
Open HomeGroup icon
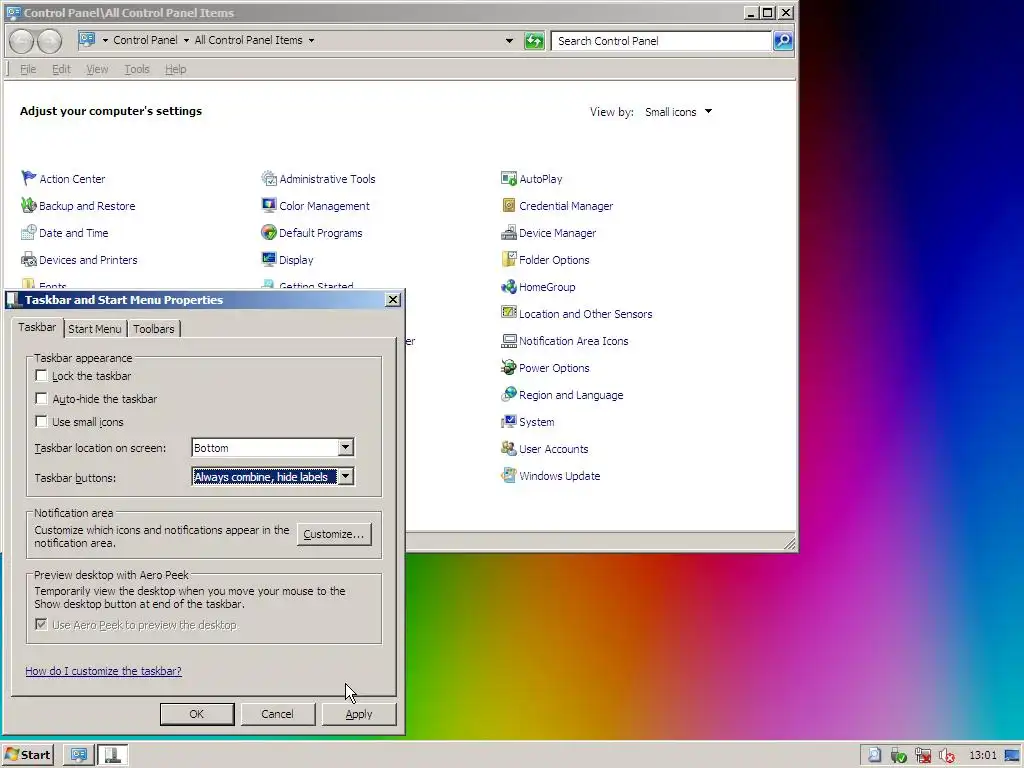[509, 287]
